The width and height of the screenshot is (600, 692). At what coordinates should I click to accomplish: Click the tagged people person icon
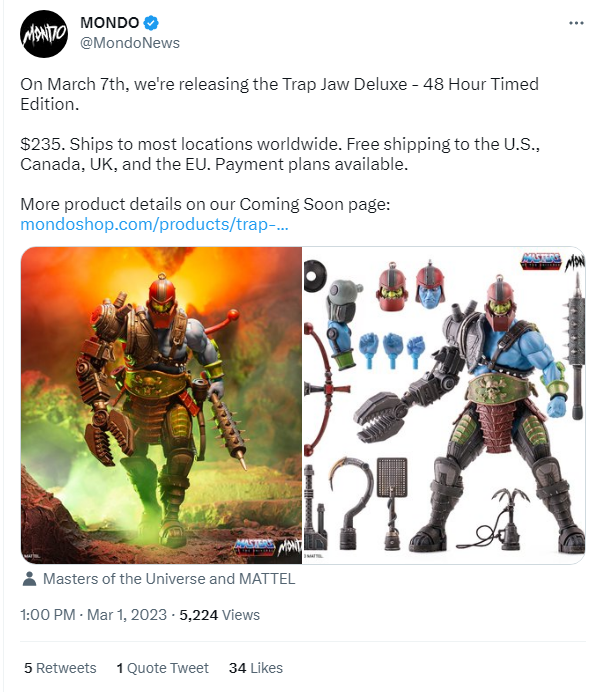pyautogui.click(x=29, y=579)
